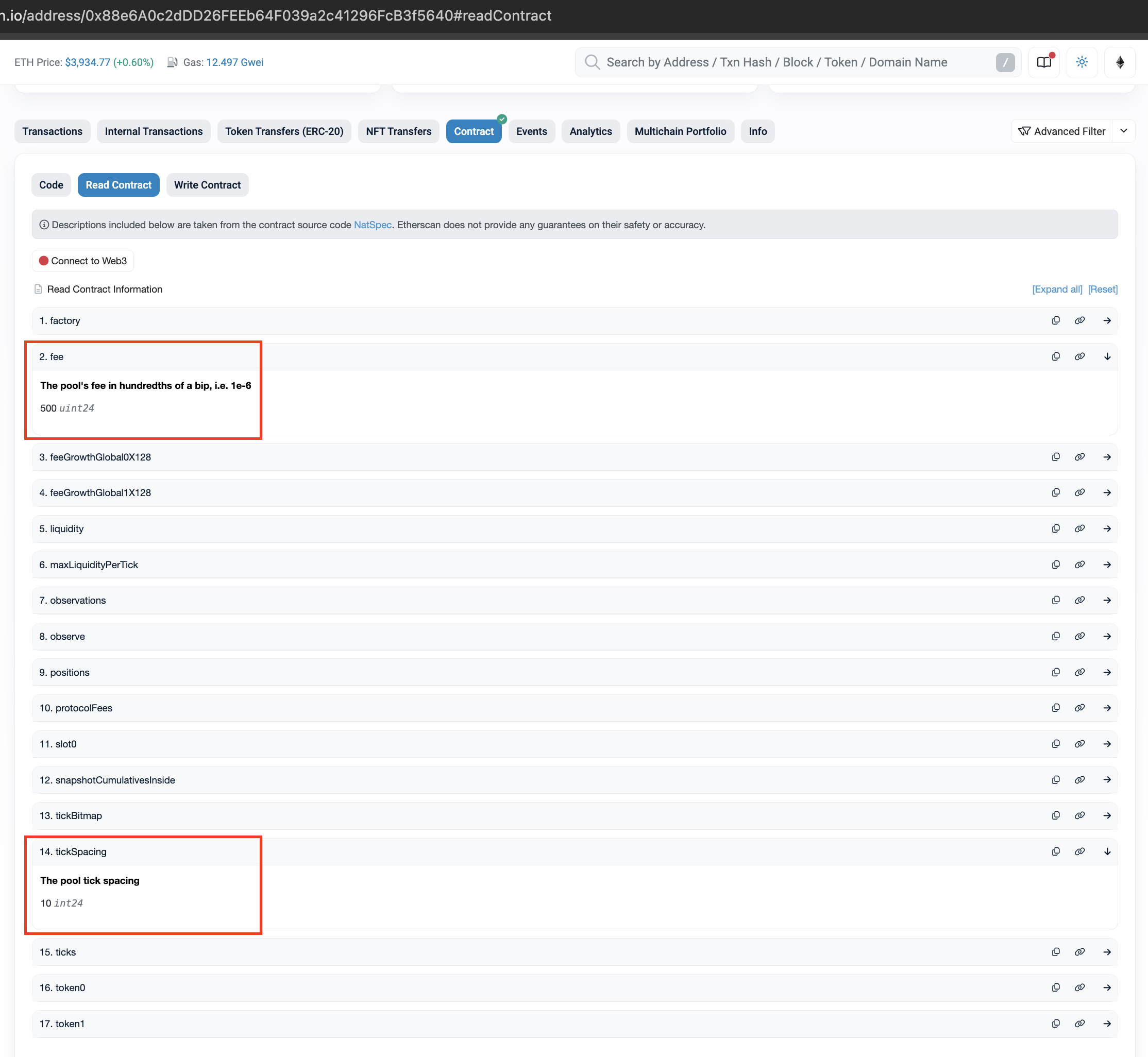Viewport: 1148px width, 1057px height.
Task: Open the Advanced Filter chevron dropdown
Action: tap(1124, 131)
